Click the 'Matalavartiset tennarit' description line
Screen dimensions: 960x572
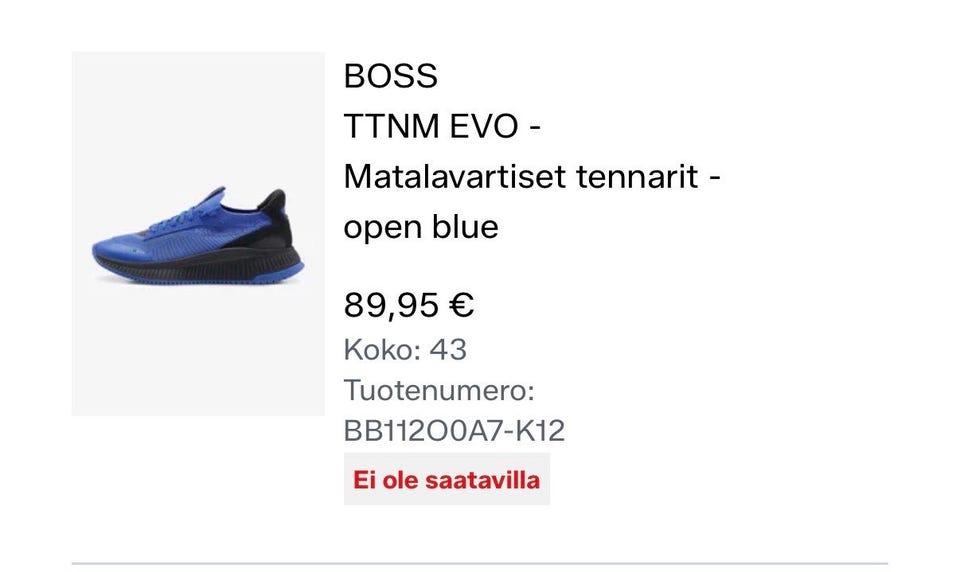pyautogui.click(x=533, y=177)
